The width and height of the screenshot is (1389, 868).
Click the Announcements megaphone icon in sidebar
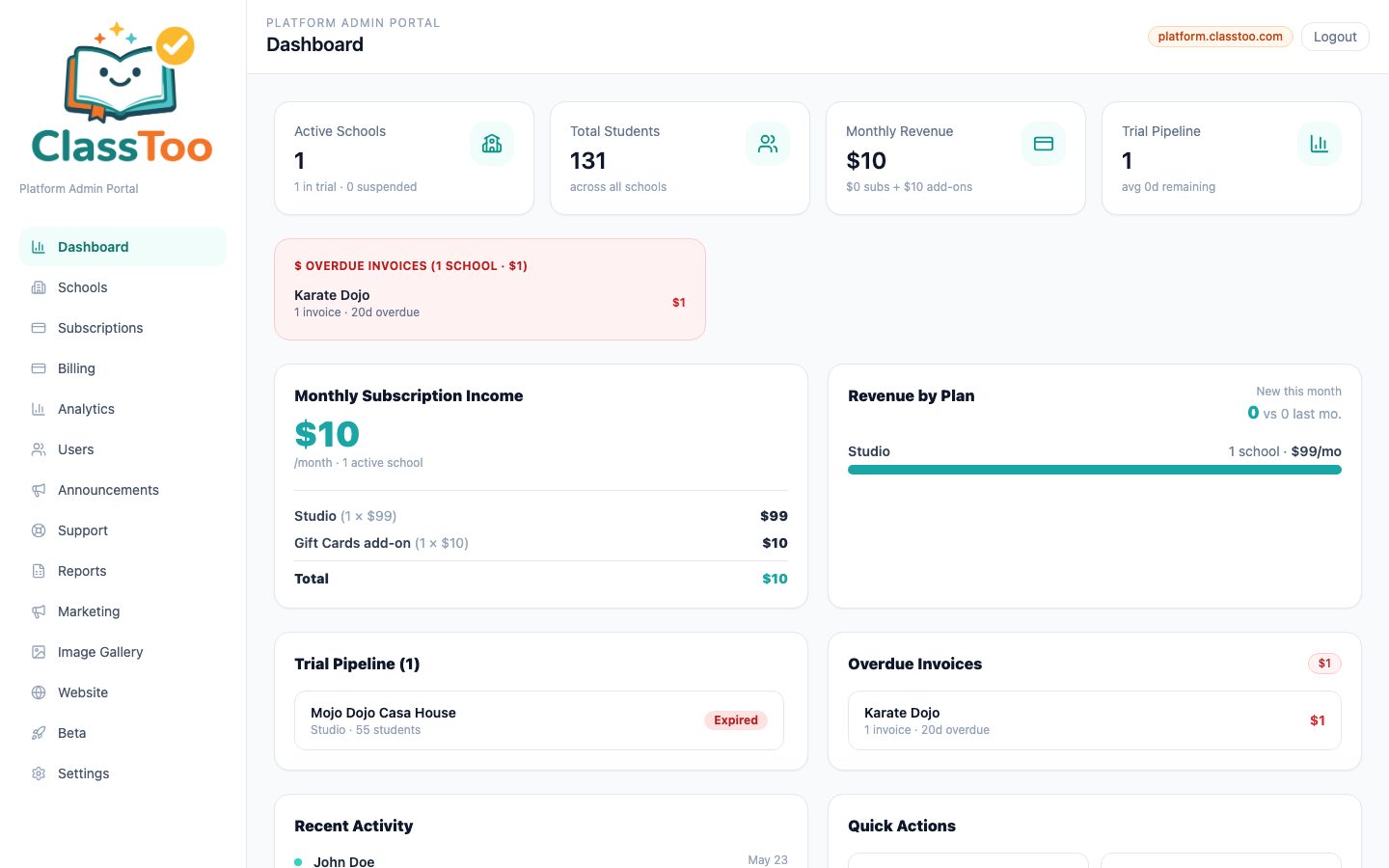39,490
